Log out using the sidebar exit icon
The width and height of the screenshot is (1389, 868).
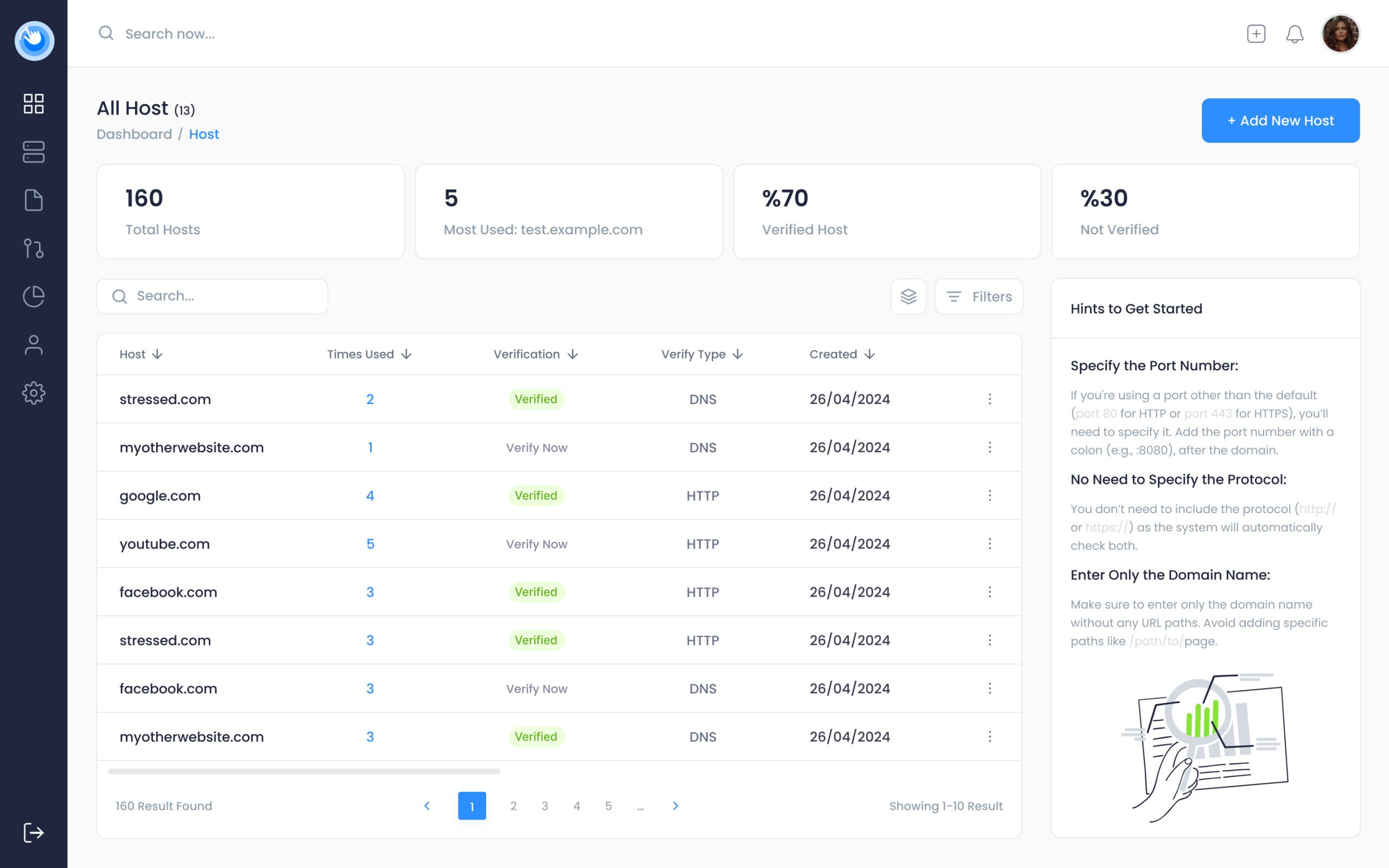coord(33,832)
